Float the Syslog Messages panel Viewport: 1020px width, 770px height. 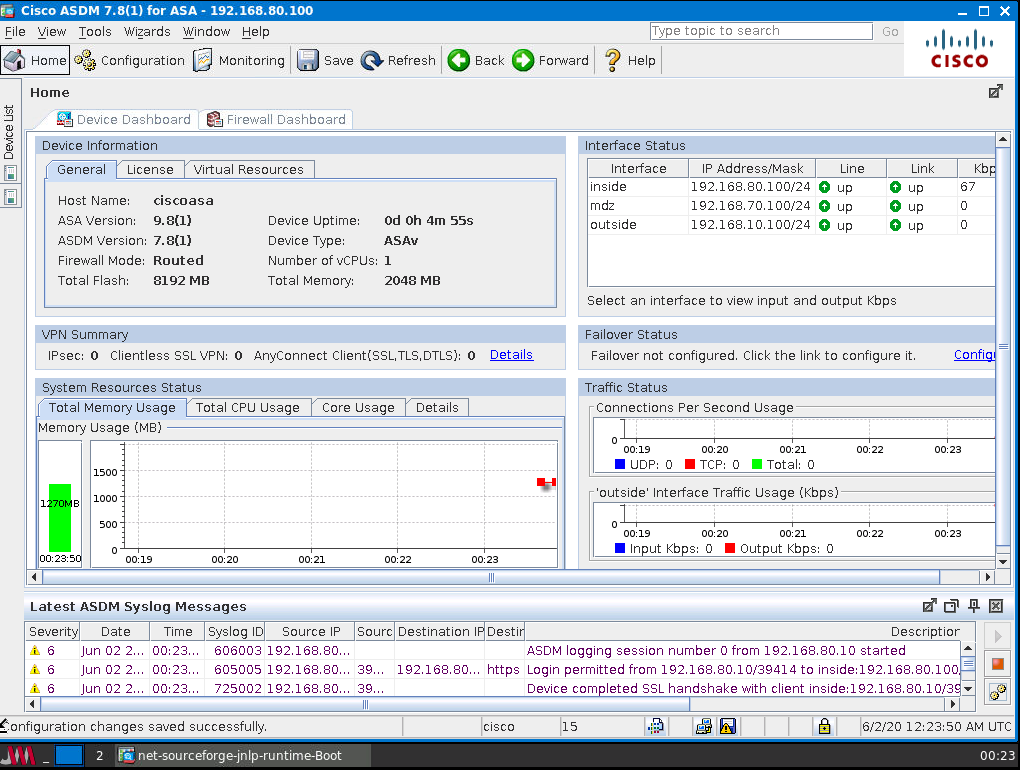[x=930, y=605]
